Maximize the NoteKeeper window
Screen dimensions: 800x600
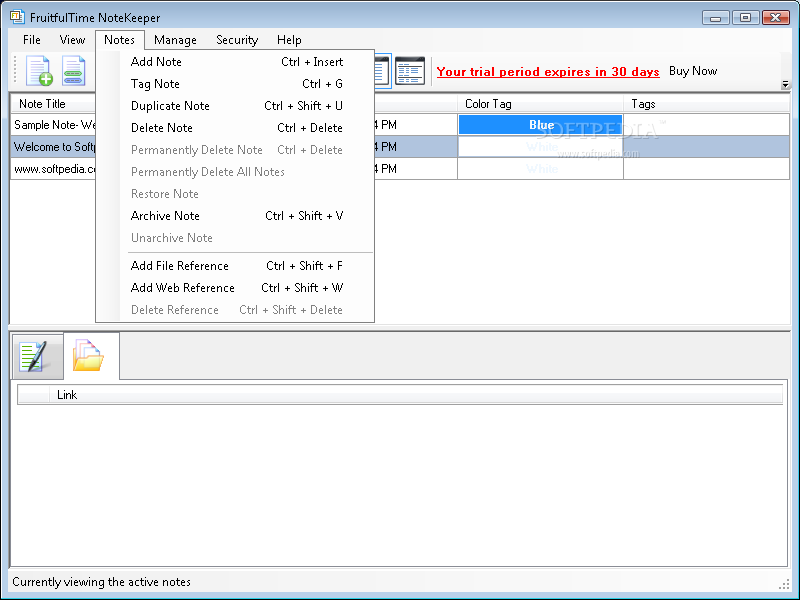745,18
